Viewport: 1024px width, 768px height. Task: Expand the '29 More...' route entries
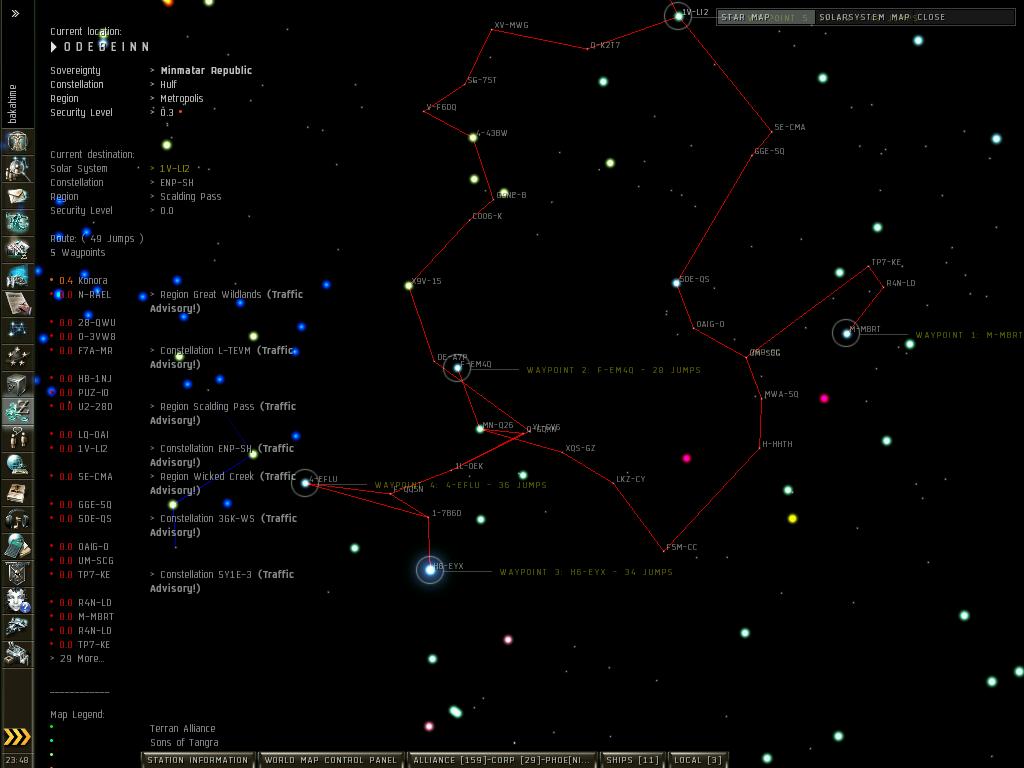tap(78, 658)
